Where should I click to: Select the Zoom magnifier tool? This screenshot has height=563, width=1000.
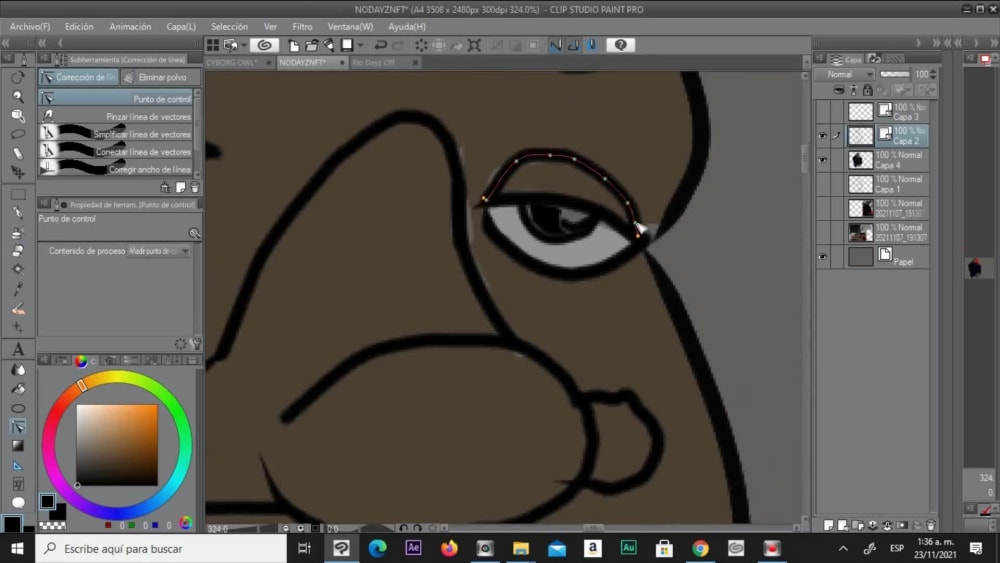(18, 96)
